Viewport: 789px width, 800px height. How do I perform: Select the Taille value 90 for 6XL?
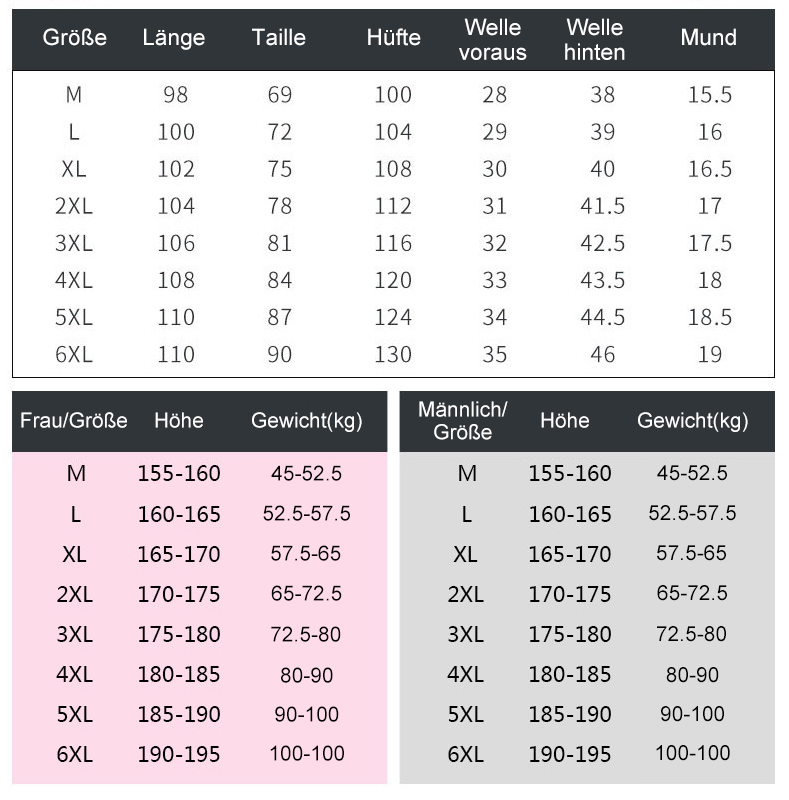(280, 354)
